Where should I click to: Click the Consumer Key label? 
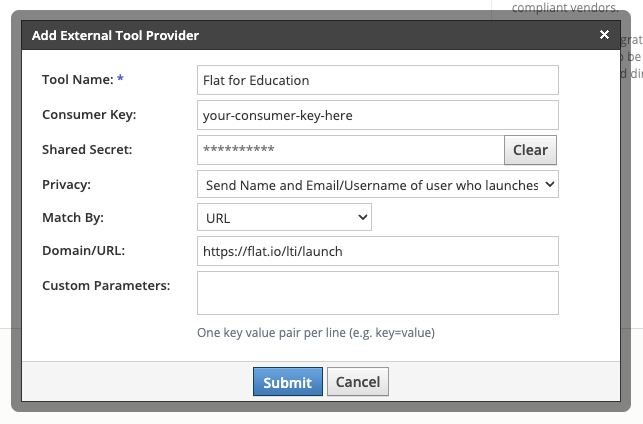tap(89, 114)
